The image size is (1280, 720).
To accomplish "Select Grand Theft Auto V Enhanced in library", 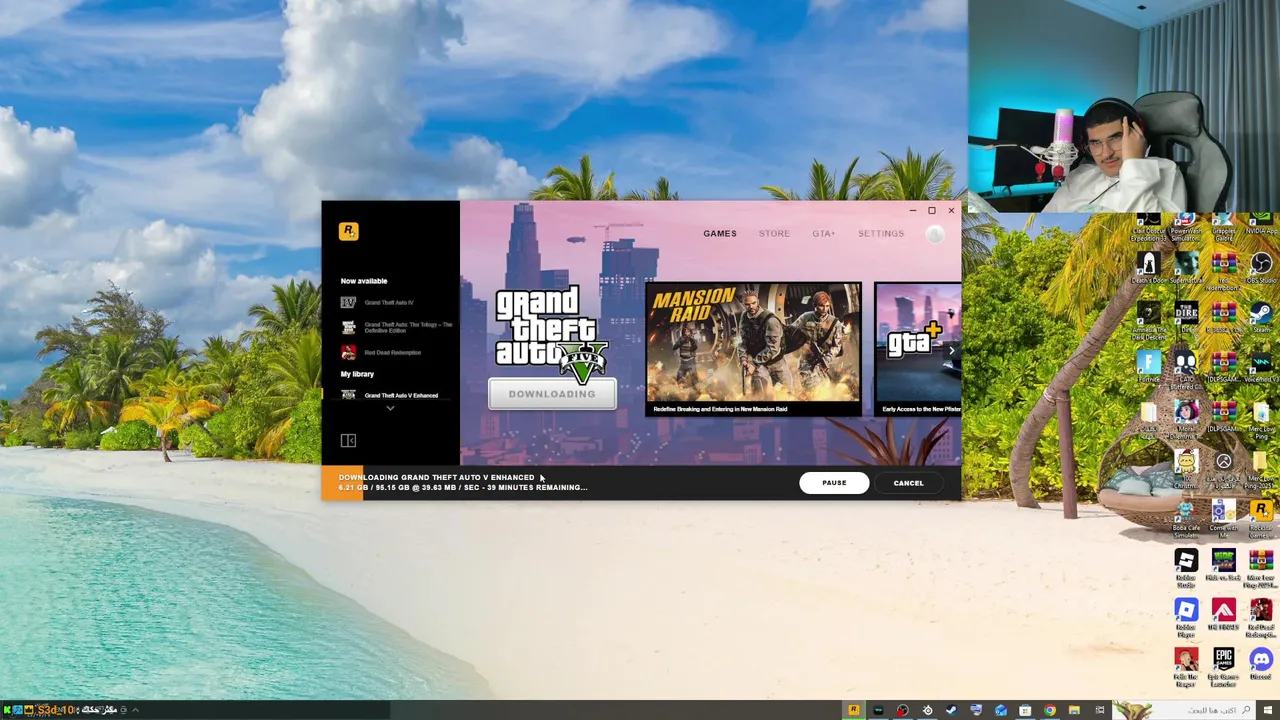I will tap(390, 395).
